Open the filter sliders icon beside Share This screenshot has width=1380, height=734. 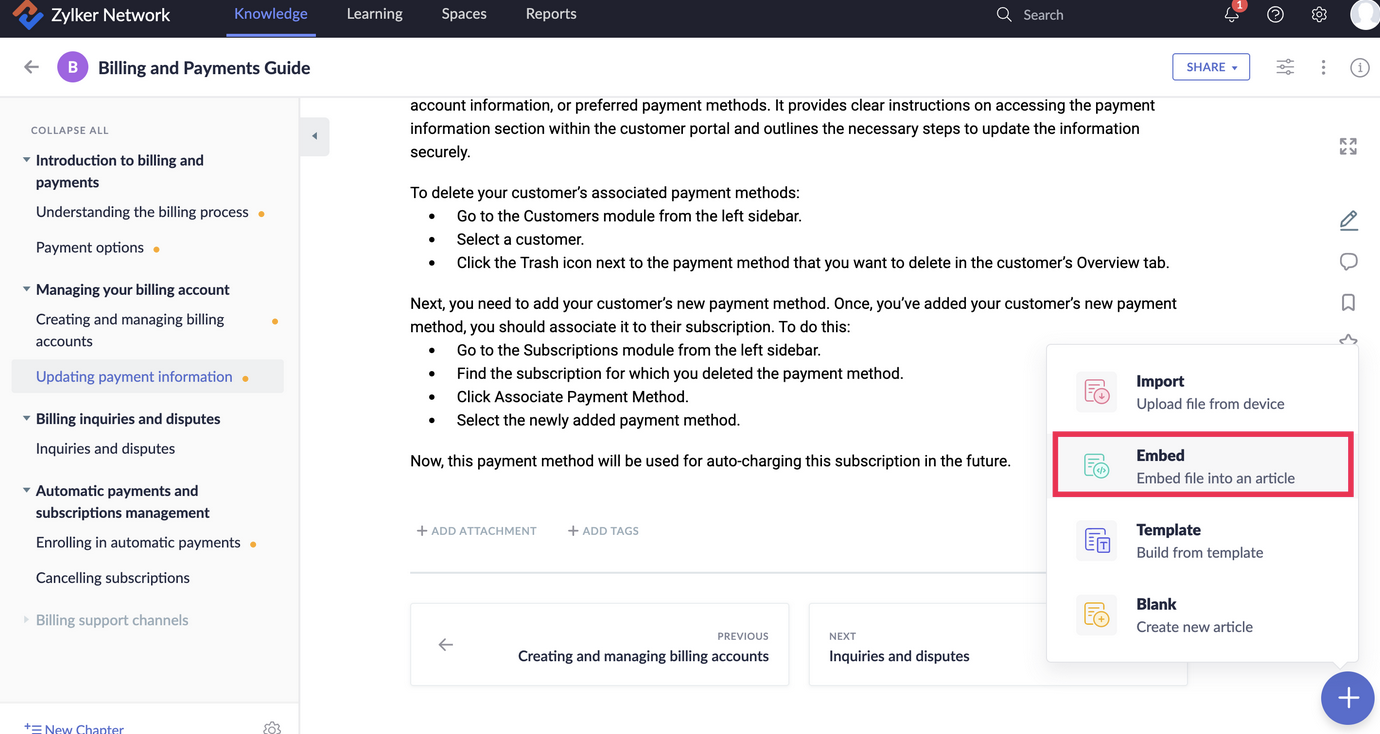pos(1285,67)
